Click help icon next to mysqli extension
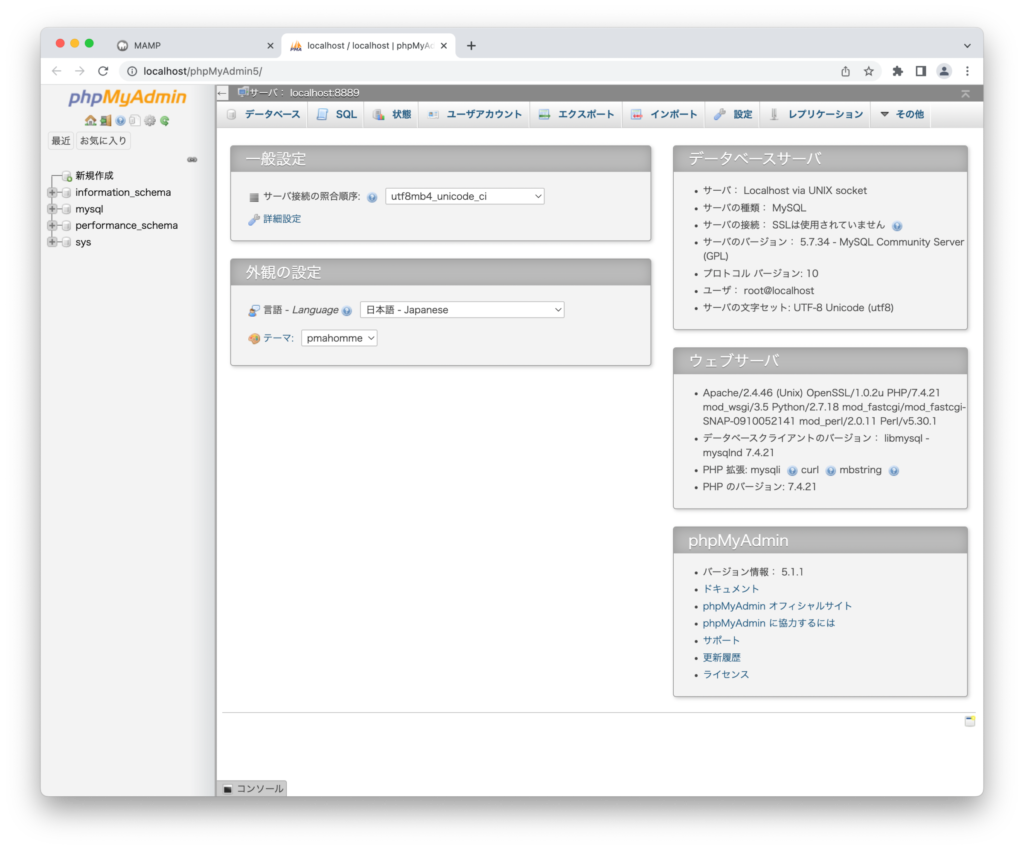The height and width of the screenshot is (850, 1024). point(792,471)
